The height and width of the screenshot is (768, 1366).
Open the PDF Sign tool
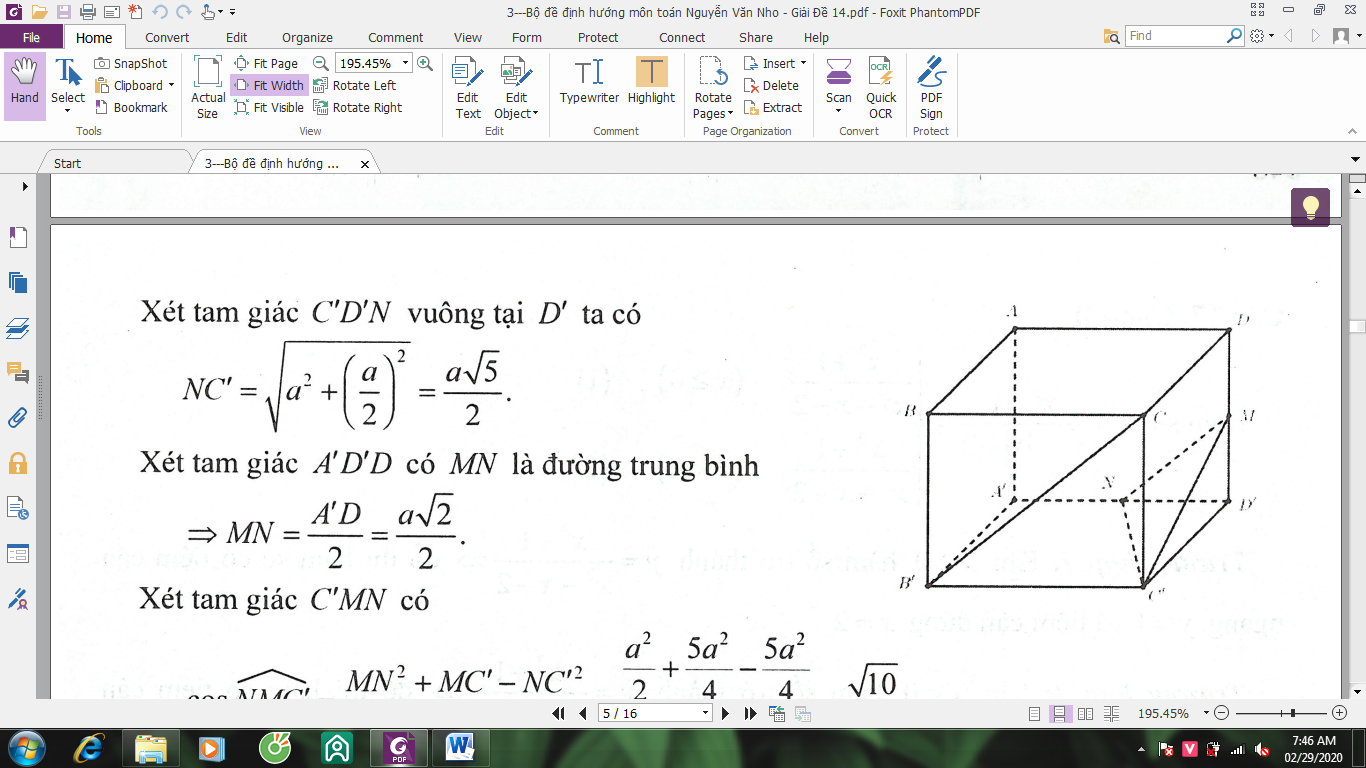tap(931, 86)
